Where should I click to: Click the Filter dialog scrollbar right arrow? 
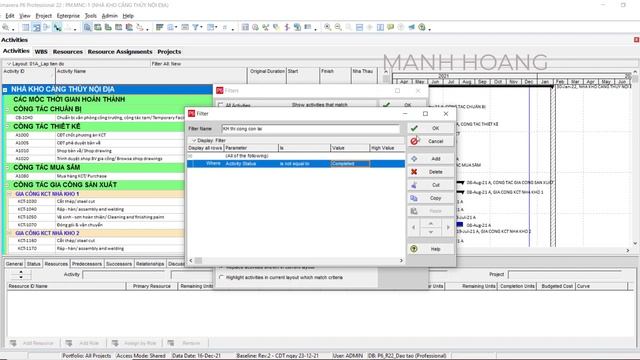coord(401,260)
